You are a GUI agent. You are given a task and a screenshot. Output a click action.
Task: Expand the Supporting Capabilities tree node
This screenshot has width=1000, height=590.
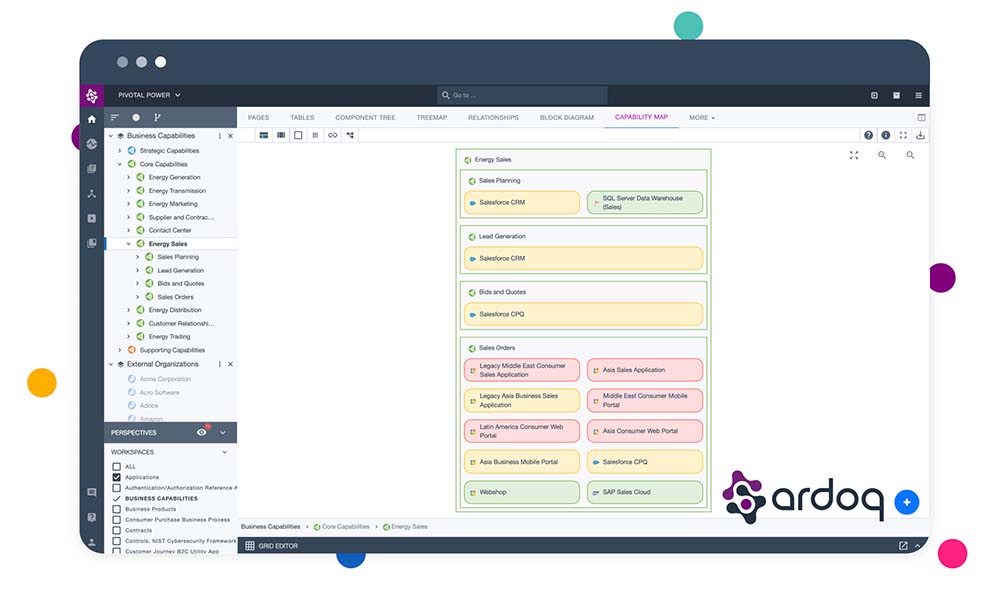tap(119, 350)
